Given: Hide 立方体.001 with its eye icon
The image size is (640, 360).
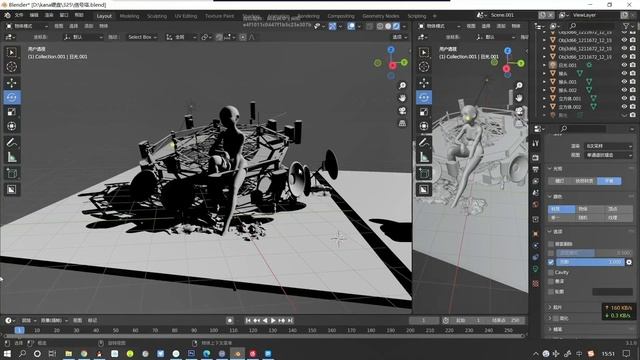Looking at the screenshot, I should point(624,98).
